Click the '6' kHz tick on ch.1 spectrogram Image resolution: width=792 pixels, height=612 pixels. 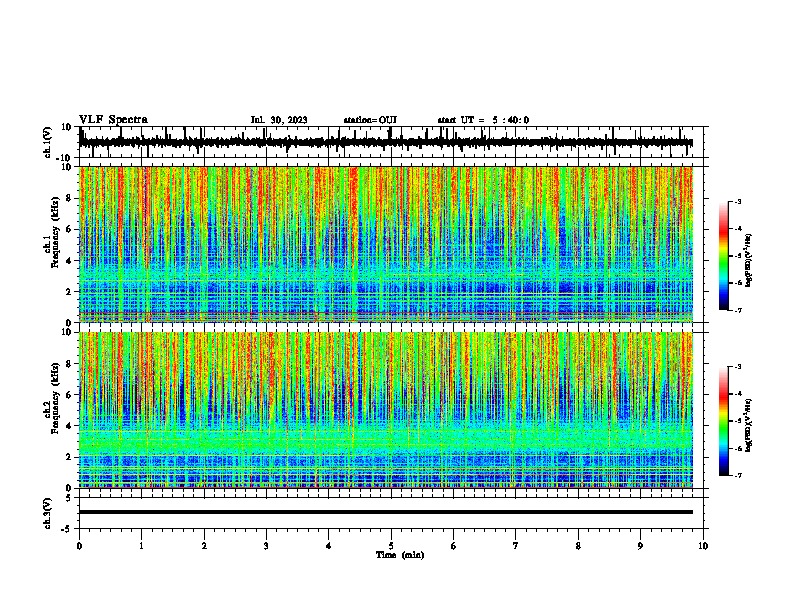point(69,229)
